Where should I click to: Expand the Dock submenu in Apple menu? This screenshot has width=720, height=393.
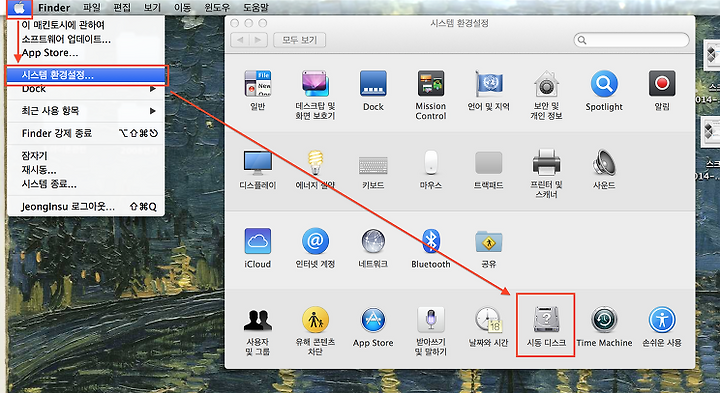coord(86,89)
